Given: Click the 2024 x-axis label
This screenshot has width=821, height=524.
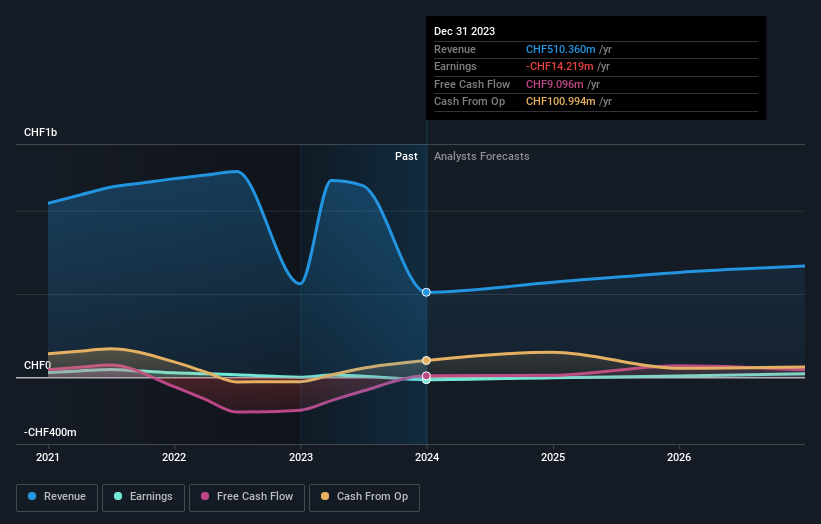Looking at the screenshot, I should point(427,457).
